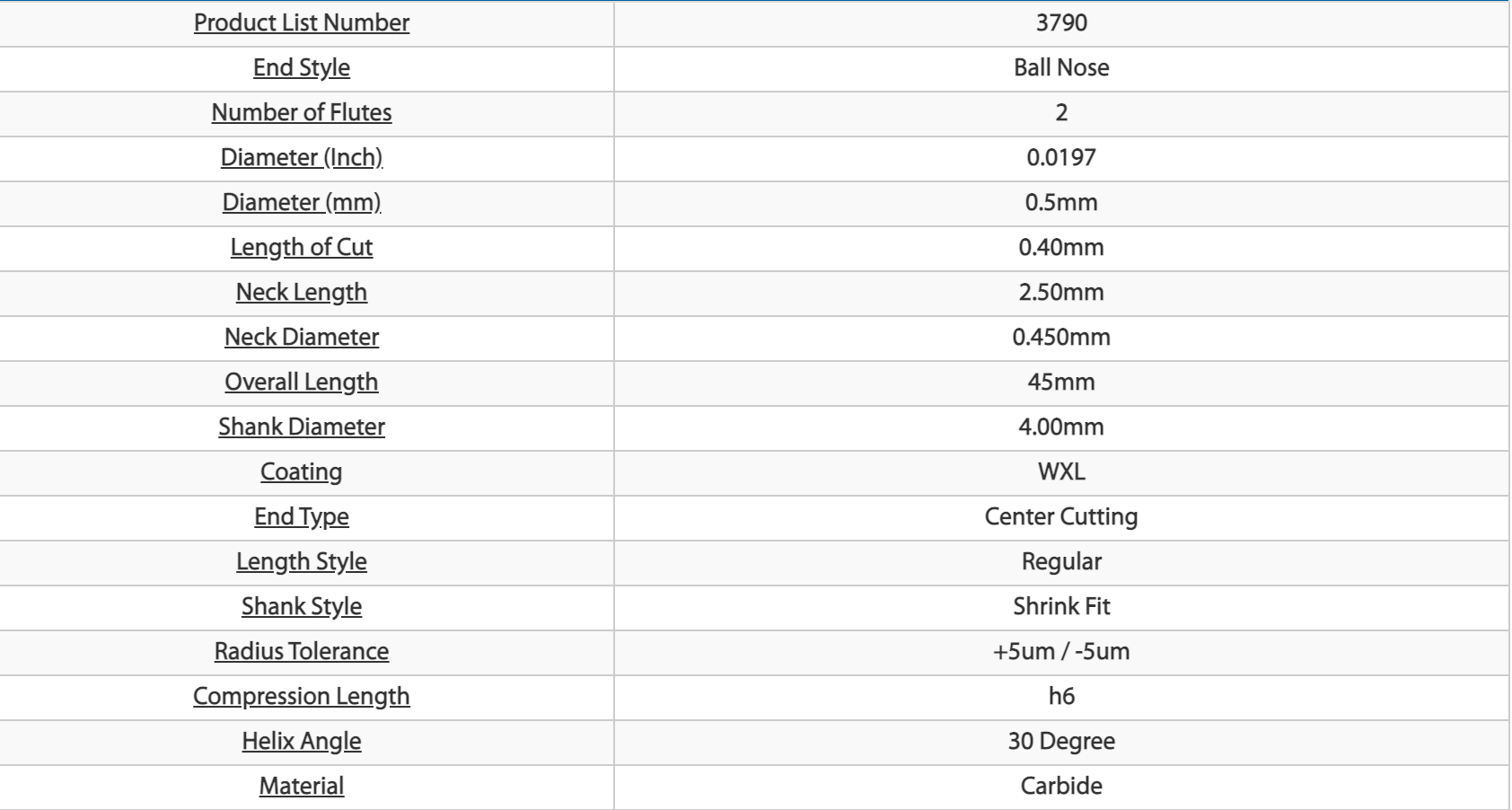1512x810 pixels.
Task: Open the End Type link
Action: (x=302, y=517)
